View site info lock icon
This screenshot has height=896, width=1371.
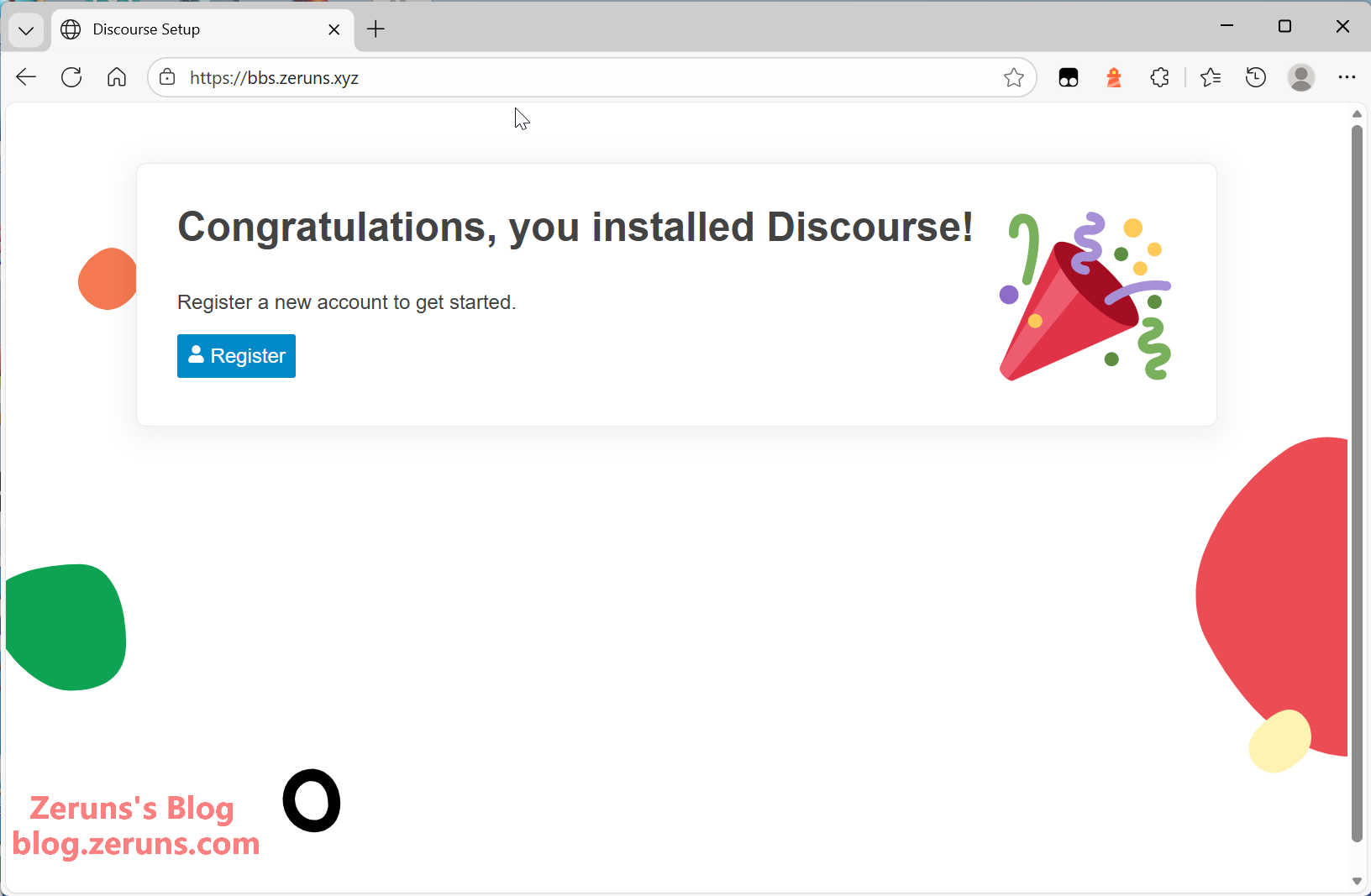pyautogui.click(x=168, y=77)
